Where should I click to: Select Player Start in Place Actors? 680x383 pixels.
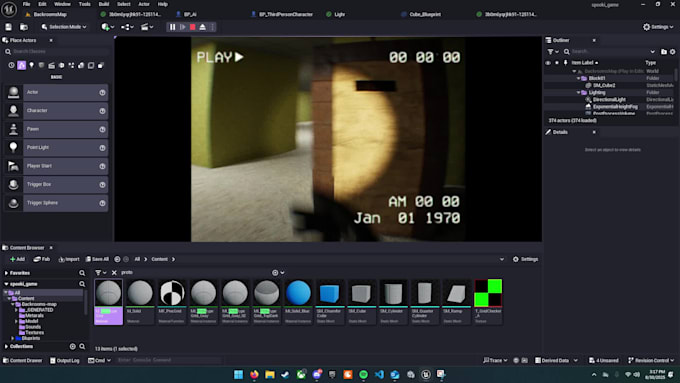[x=56, y=166]
